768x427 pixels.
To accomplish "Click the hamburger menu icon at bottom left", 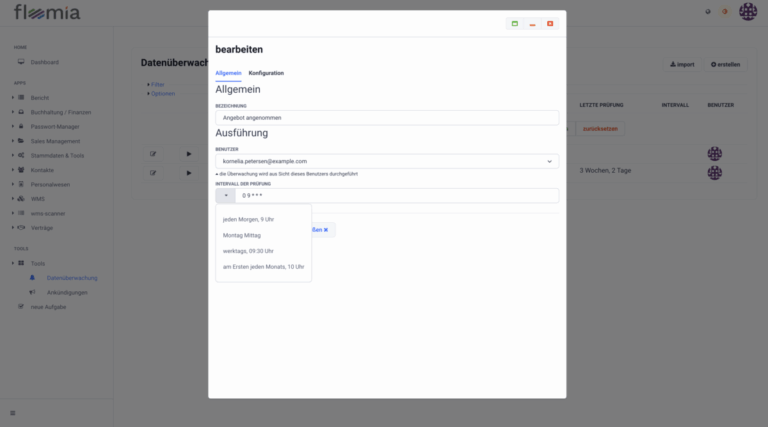I will (x=13, y=413).
